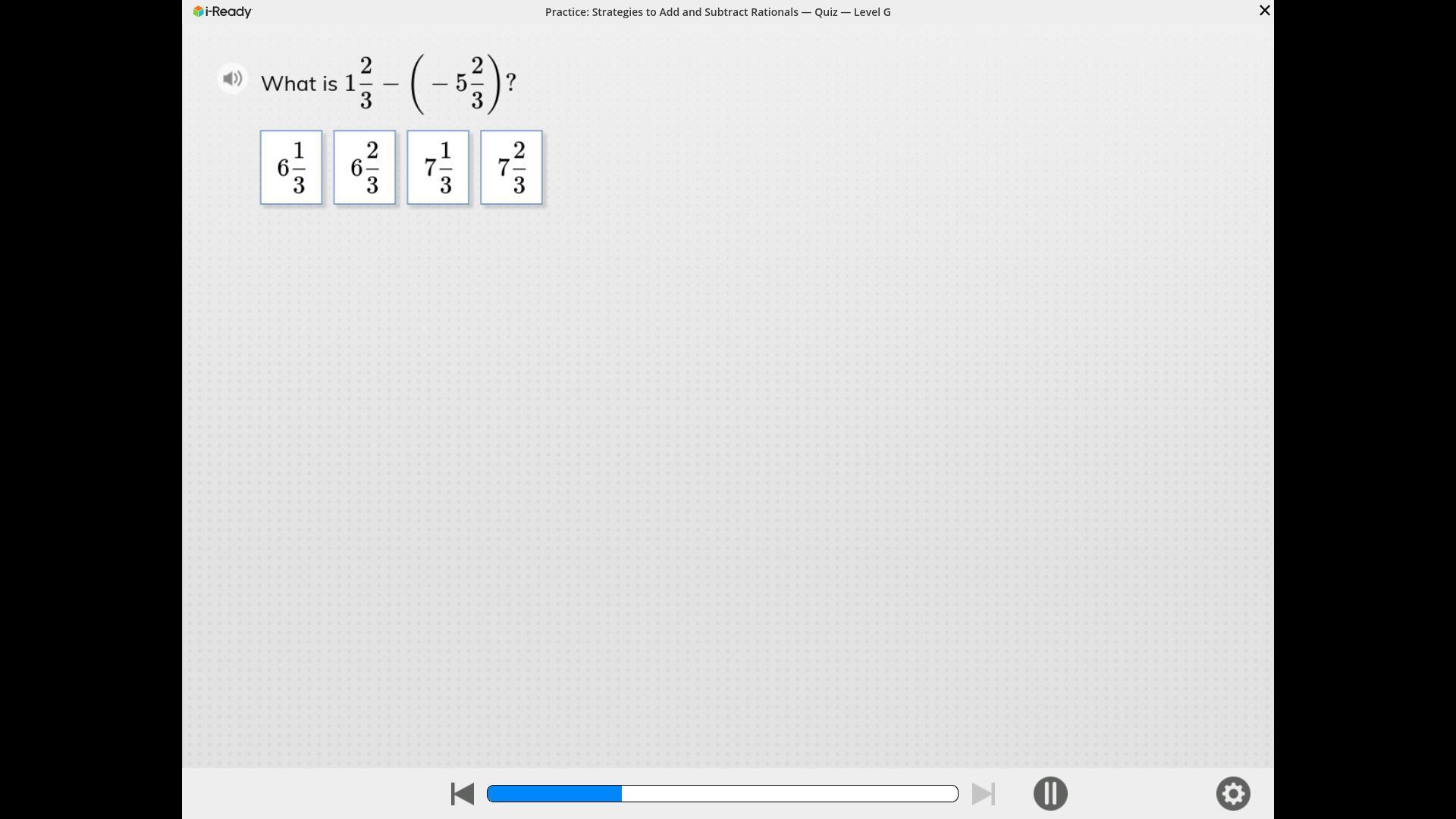1456x819 pixels.
Task: Click the 'Level G' text in header
Action: (x=871, y=12)
